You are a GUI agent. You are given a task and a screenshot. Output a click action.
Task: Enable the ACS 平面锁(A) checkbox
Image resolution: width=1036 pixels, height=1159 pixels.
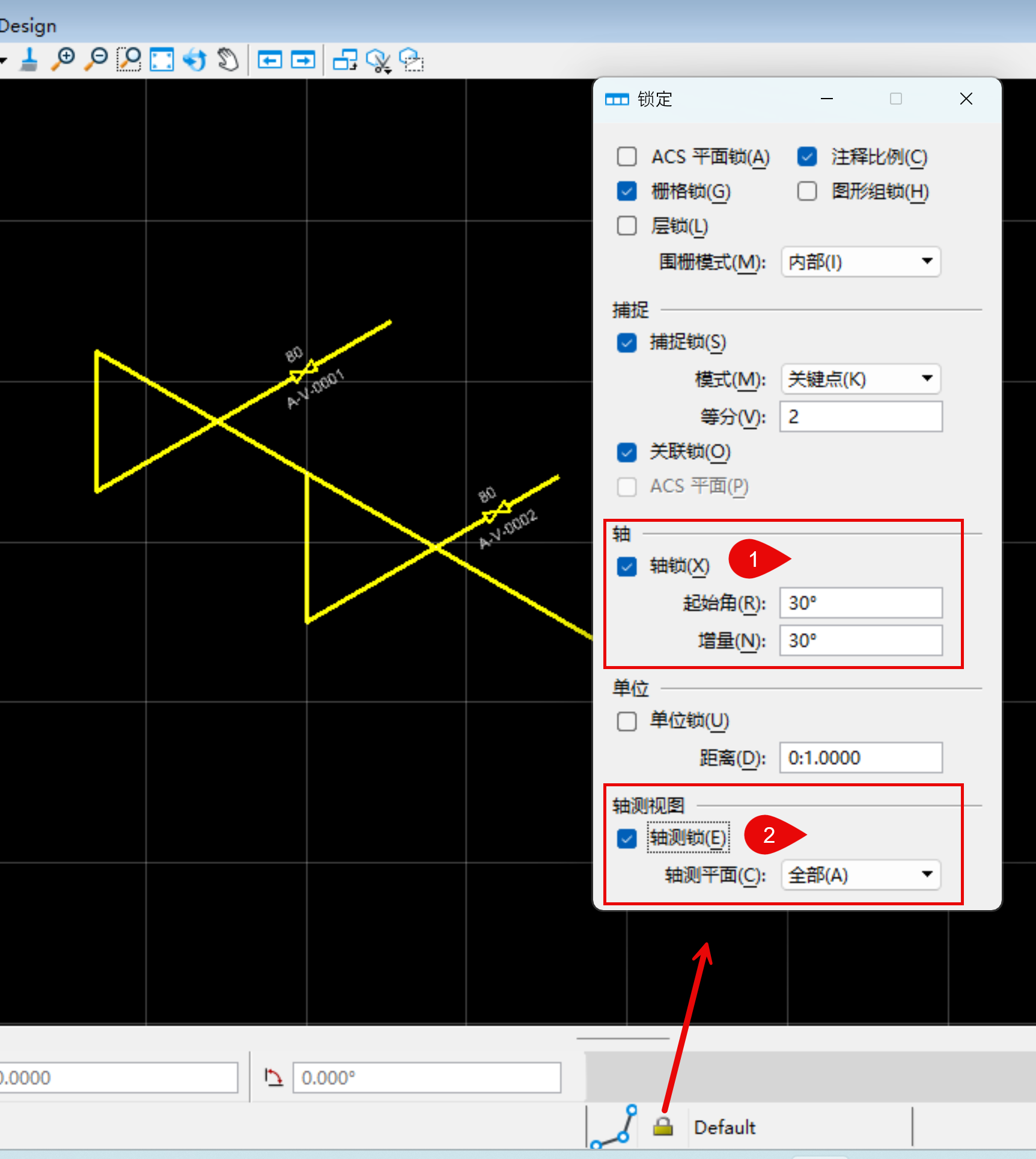point(627,157)
